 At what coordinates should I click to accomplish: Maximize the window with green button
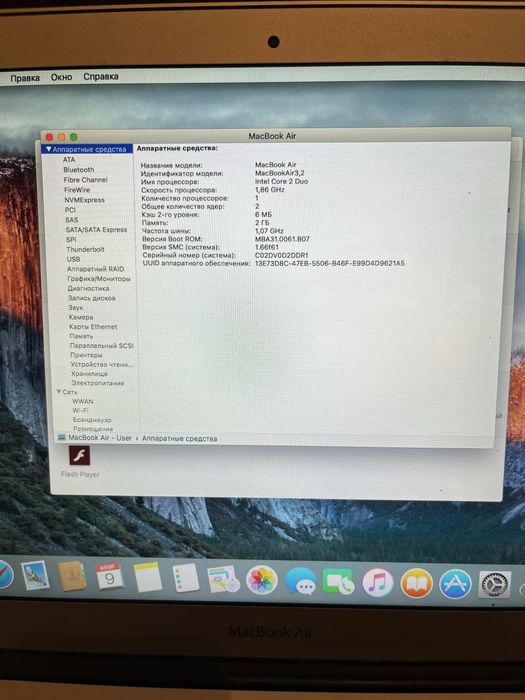click(74, 137)
